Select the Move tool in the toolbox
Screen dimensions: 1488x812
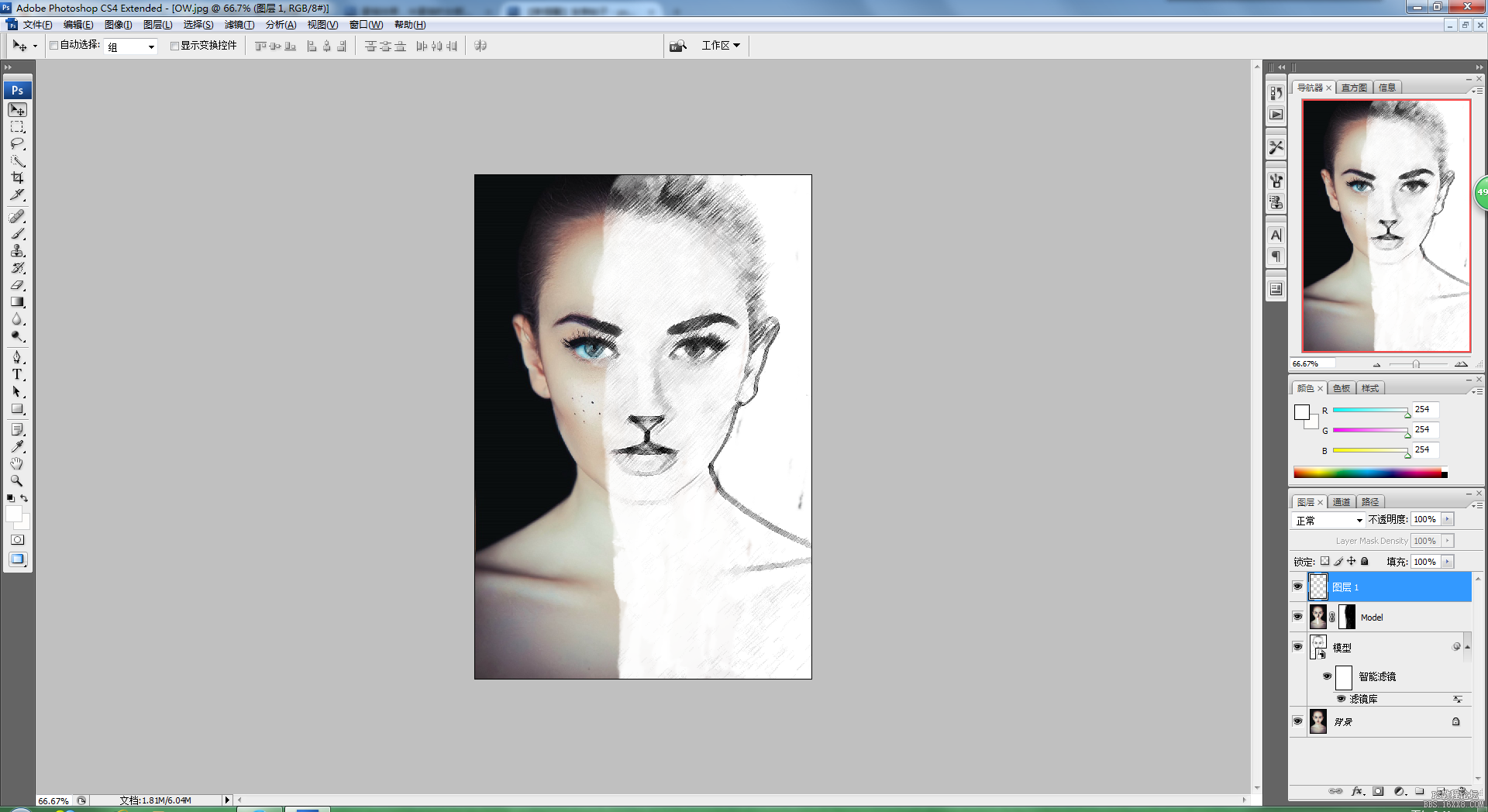pos(17,110)
